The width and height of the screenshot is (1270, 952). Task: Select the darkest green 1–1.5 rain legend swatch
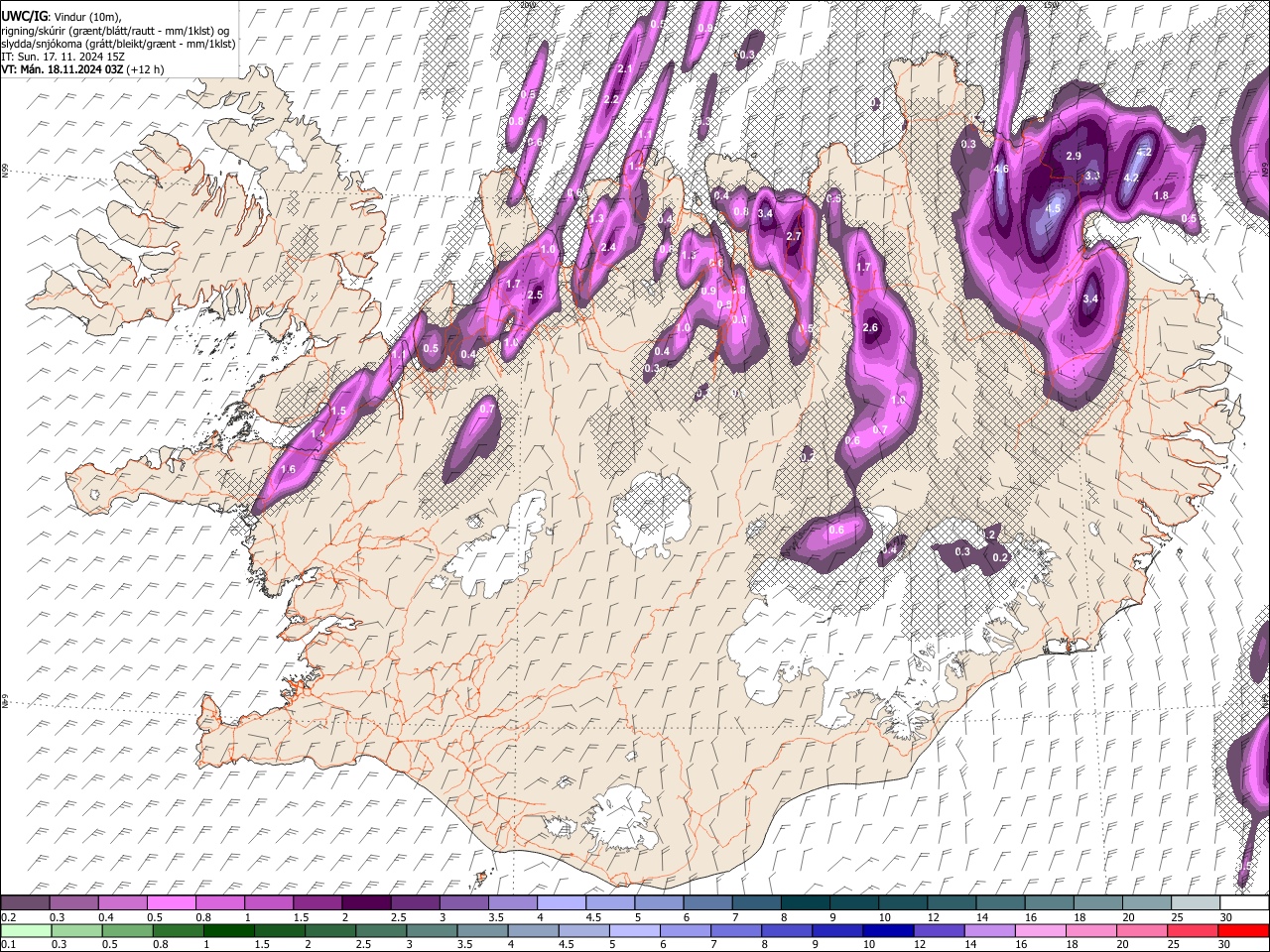(x=227, y=930)
